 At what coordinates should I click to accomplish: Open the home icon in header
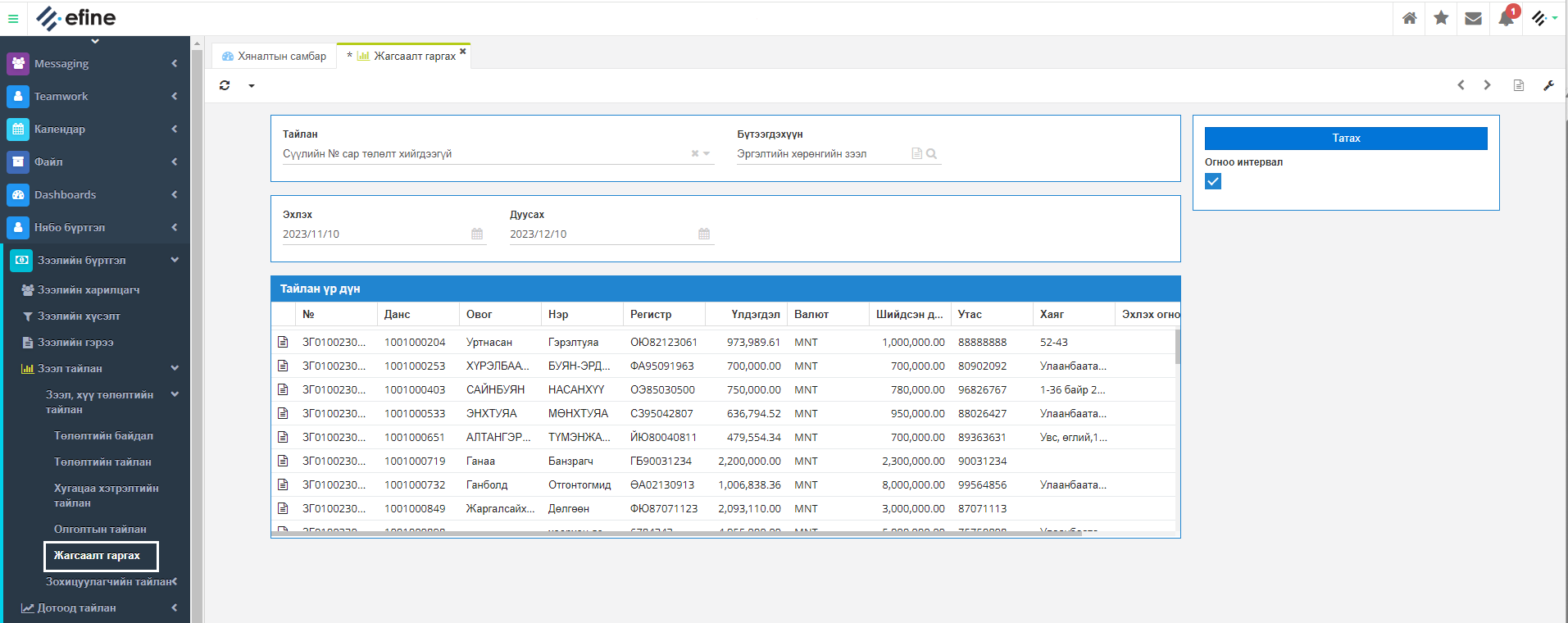tap(1409, 18)
